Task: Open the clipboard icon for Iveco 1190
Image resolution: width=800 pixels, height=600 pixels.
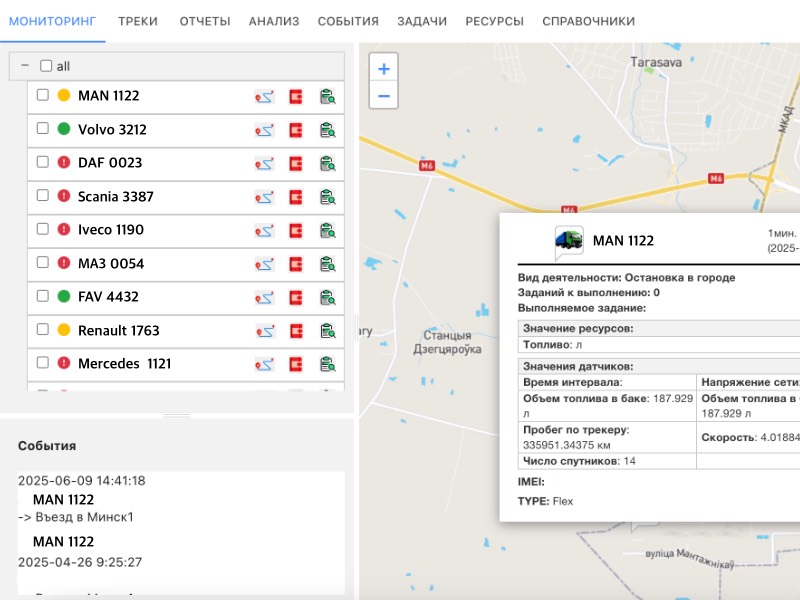Action: pyautogui.click(x=327, y=229)
